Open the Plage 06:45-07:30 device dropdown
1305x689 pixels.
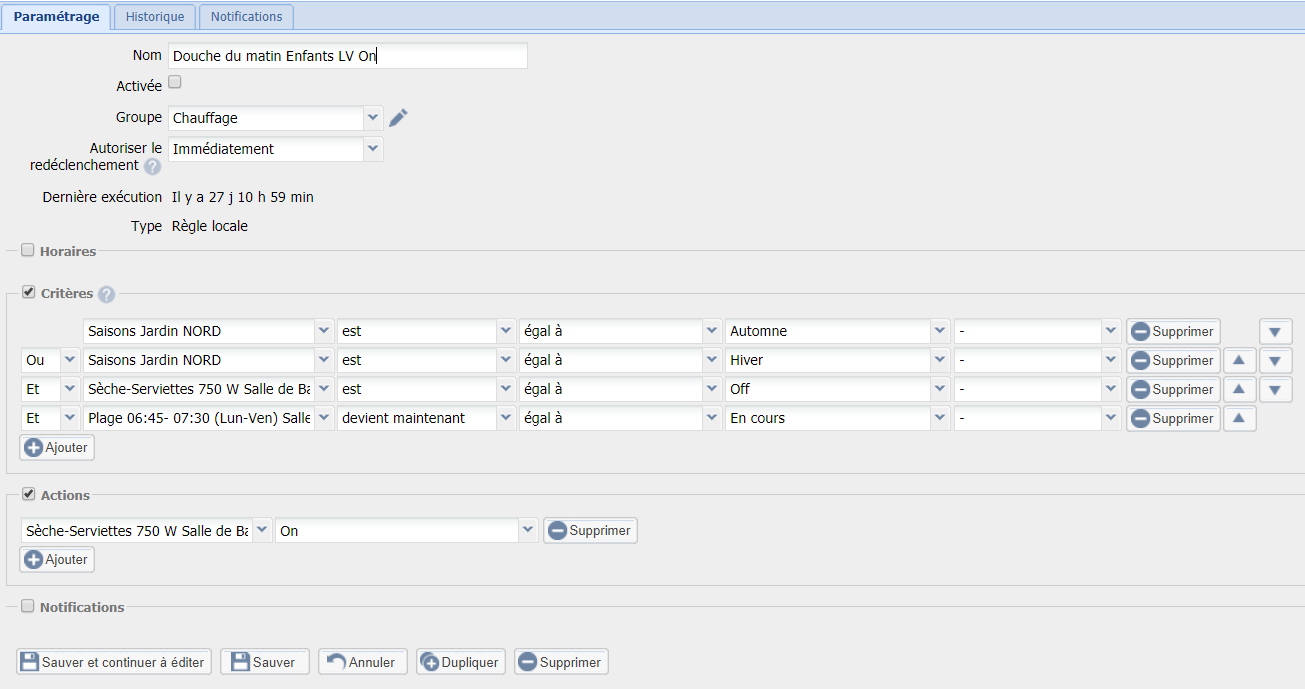pos(324,418)
